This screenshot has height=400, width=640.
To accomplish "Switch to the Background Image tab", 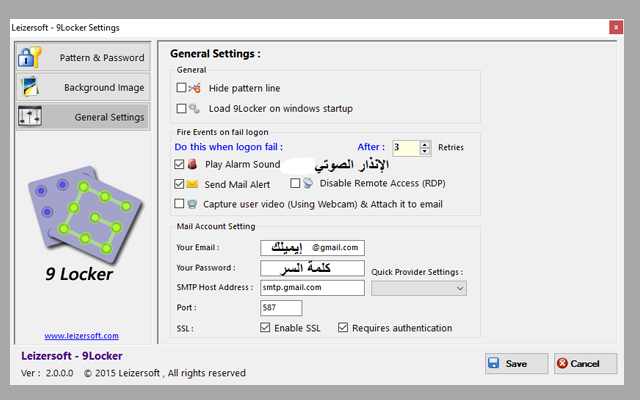I will coord(83,87).
